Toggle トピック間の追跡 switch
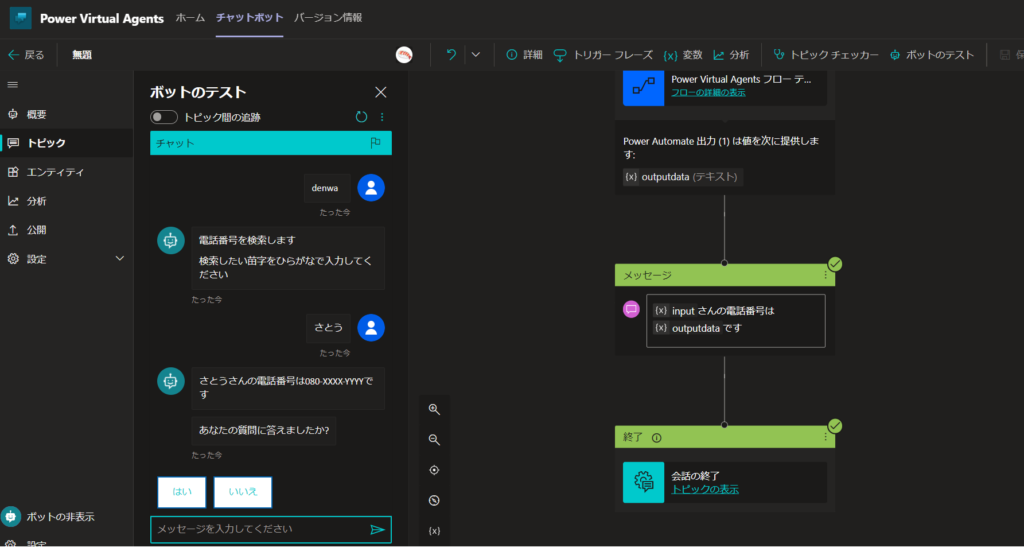This screenshot has height=555, width=1024. click(x=163, y=117)
